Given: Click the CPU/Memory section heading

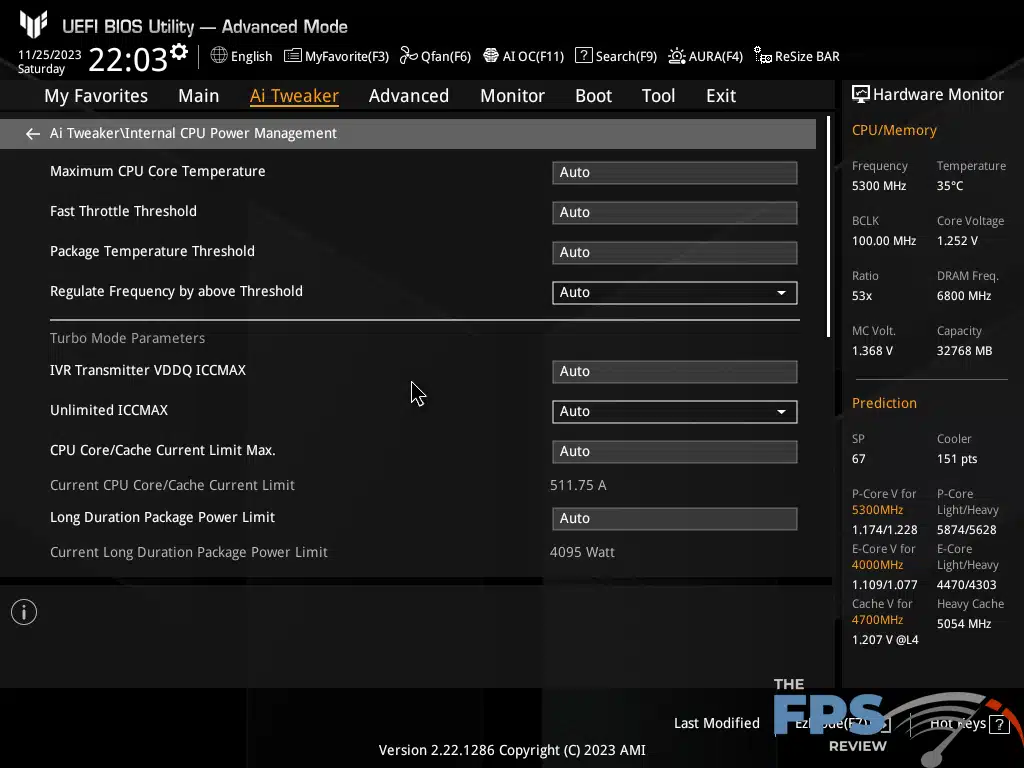Looking at the screenshot, I should pyautogui.click(x=894, y=130).
